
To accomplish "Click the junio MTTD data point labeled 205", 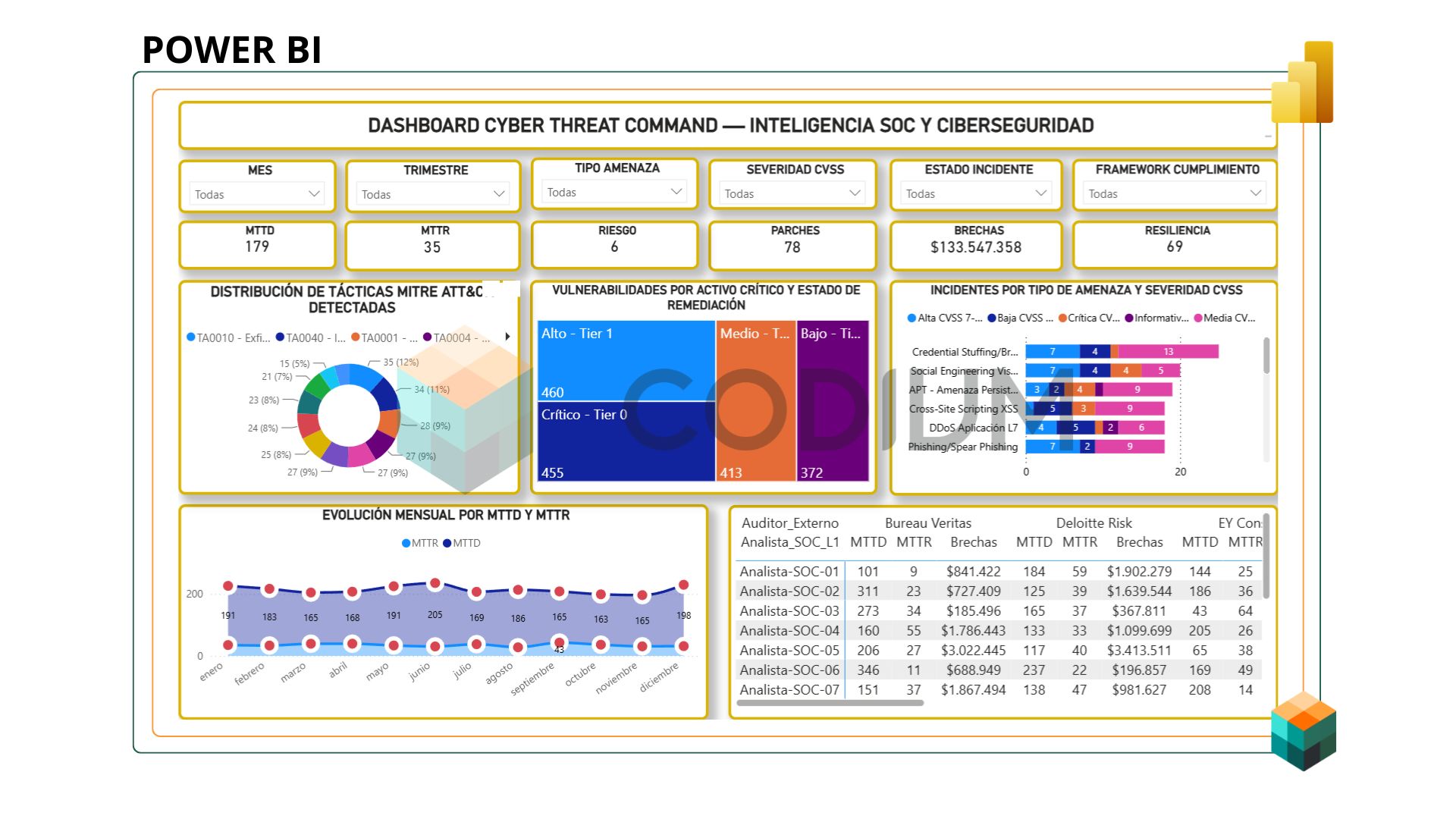I will click(x=435, y=584).
